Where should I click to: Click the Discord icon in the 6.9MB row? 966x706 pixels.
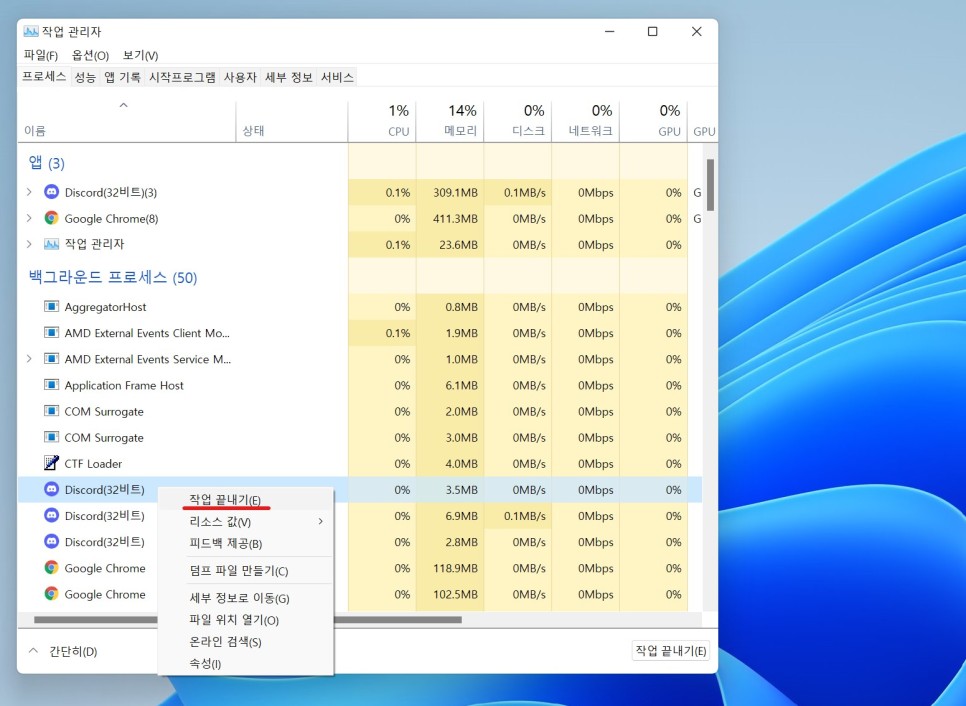(x=51, y=515)
